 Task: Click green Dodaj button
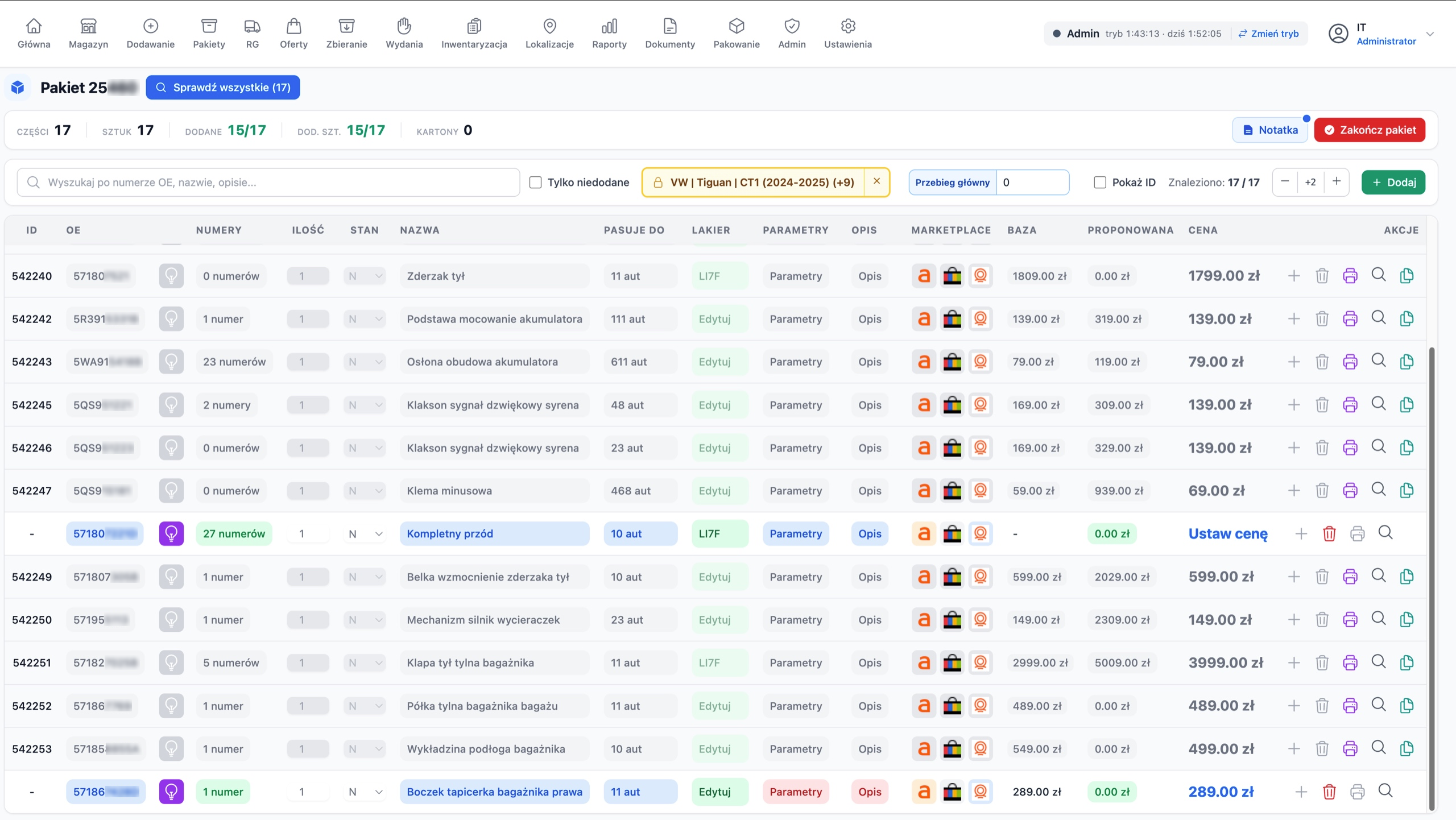click(1393, 183)
